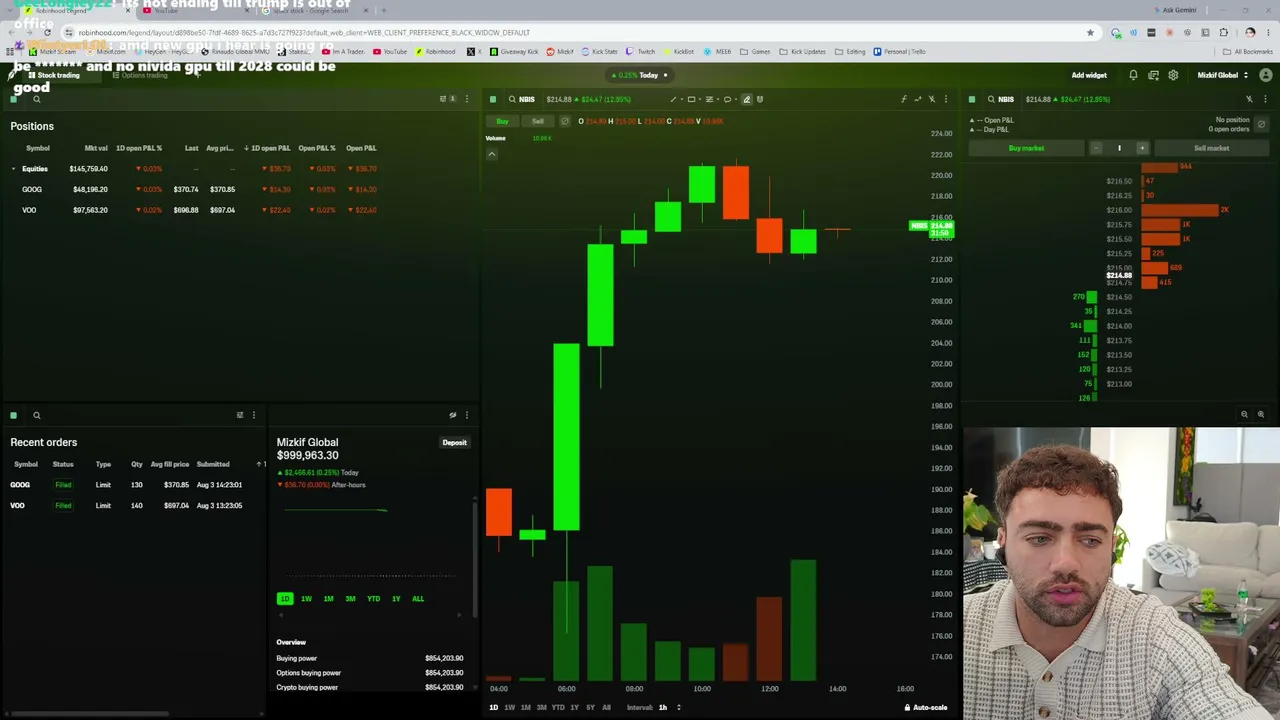The width and height of the screenshot is (1280, 720).
Task: Collapse the Equities group row
Action: click(14, 169)
